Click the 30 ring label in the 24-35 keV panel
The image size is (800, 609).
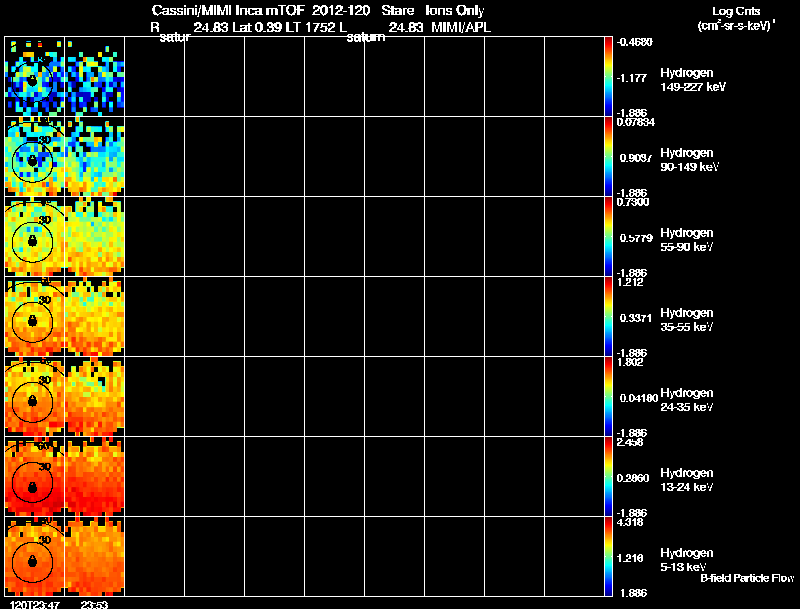[x=45, y=380]
